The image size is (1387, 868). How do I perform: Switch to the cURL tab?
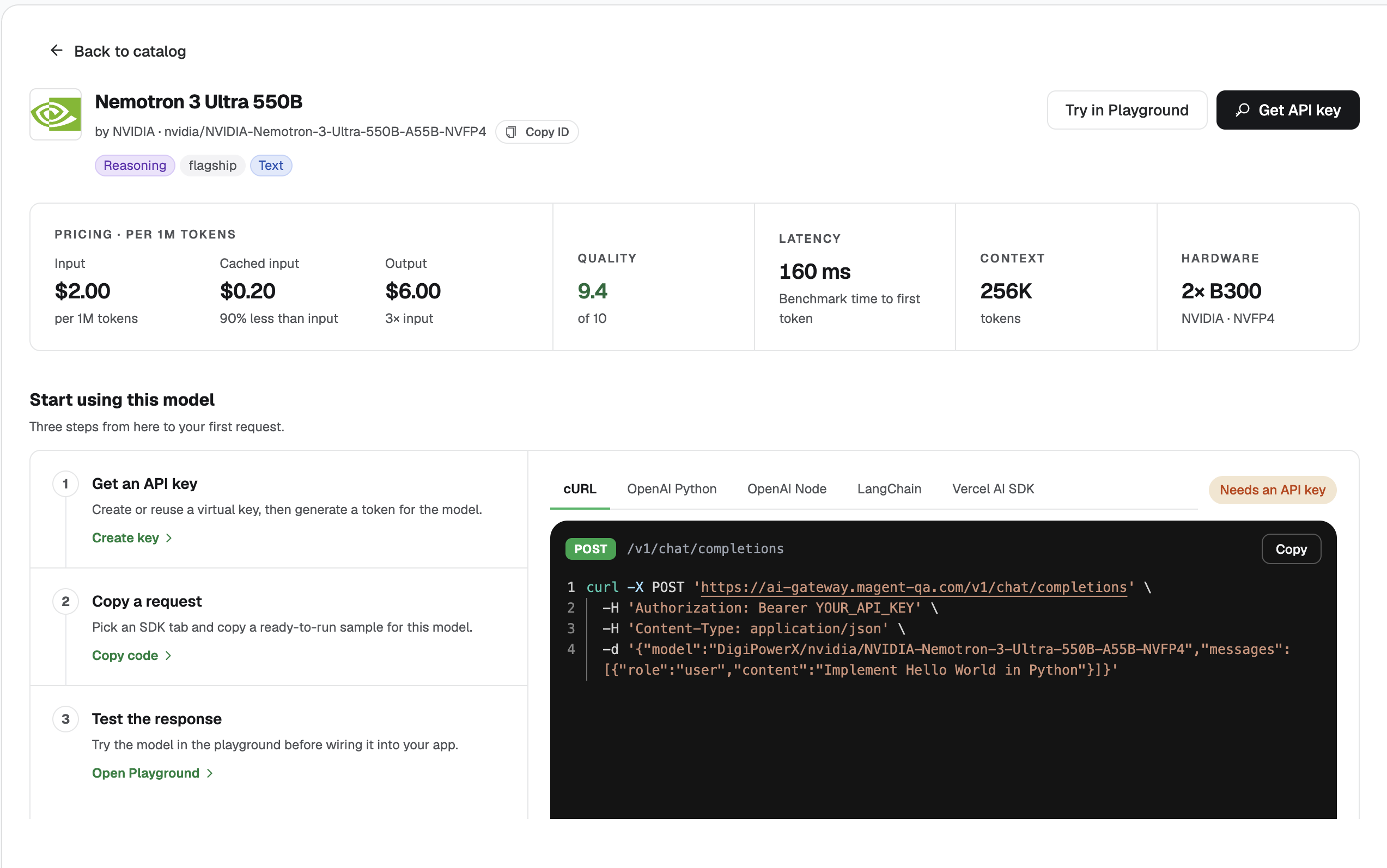580,489
